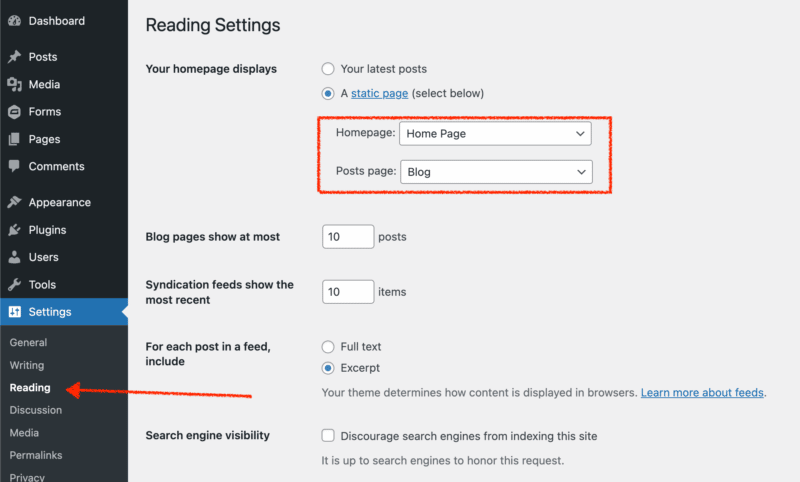Click the Users person icon
The height and width of the screenshot is (482, 800).
coord(14,257)
